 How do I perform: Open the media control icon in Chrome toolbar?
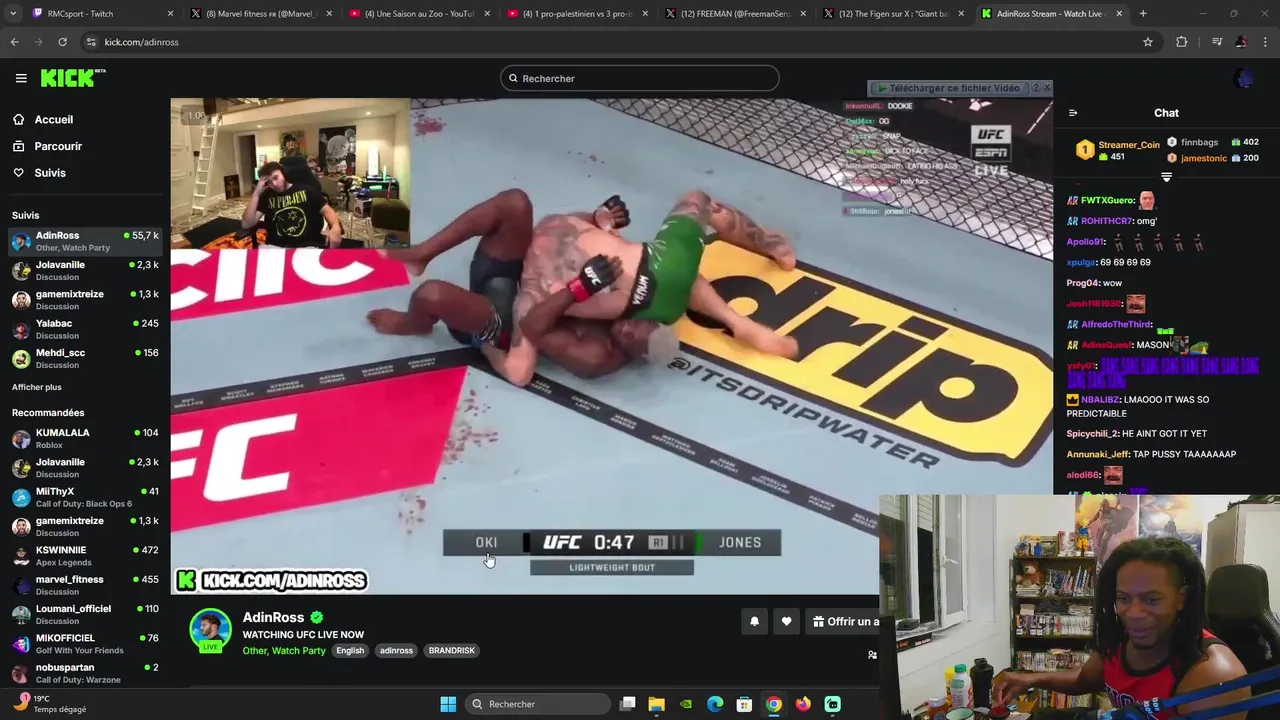pyautogui.click(x=1217, y=42)
